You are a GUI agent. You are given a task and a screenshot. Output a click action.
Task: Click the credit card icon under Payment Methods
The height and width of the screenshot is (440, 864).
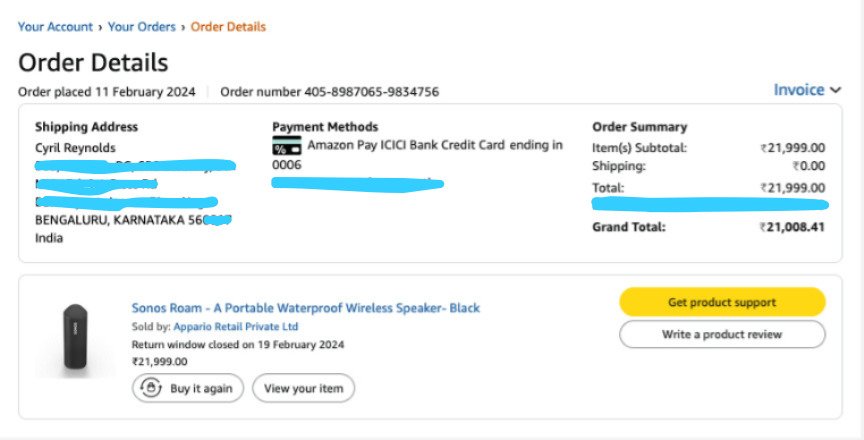tap(287, 145)
